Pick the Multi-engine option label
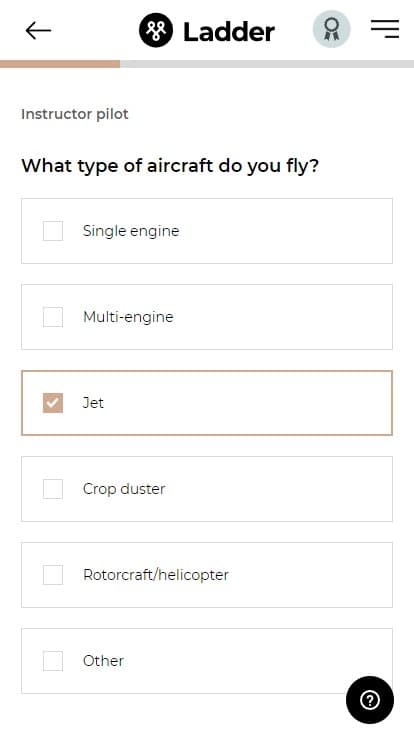Image resolution: width=414 pixels, height=736 pixels. pos(128,317)
